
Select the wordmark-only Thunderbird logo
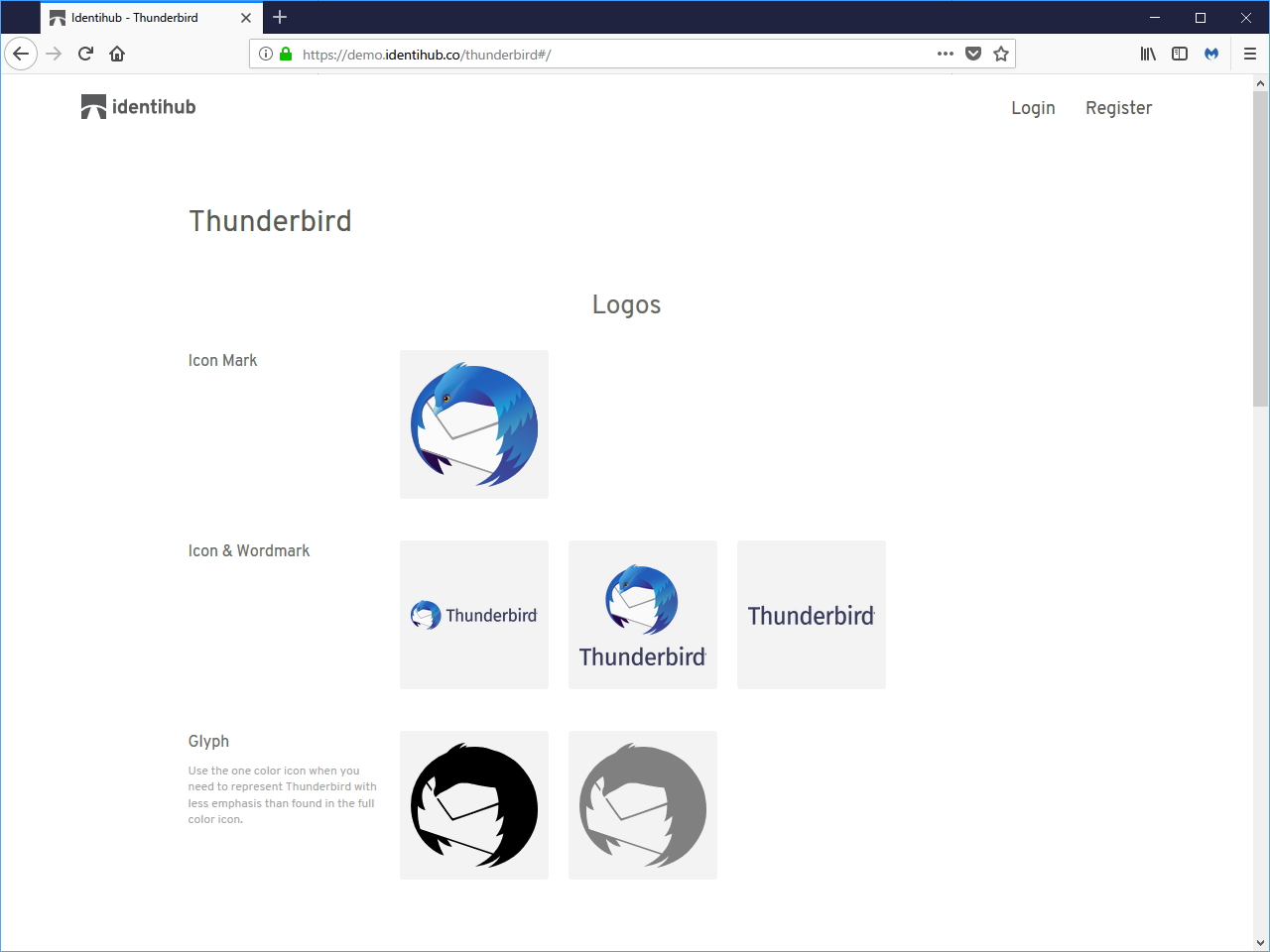click(x=812, y=615)
